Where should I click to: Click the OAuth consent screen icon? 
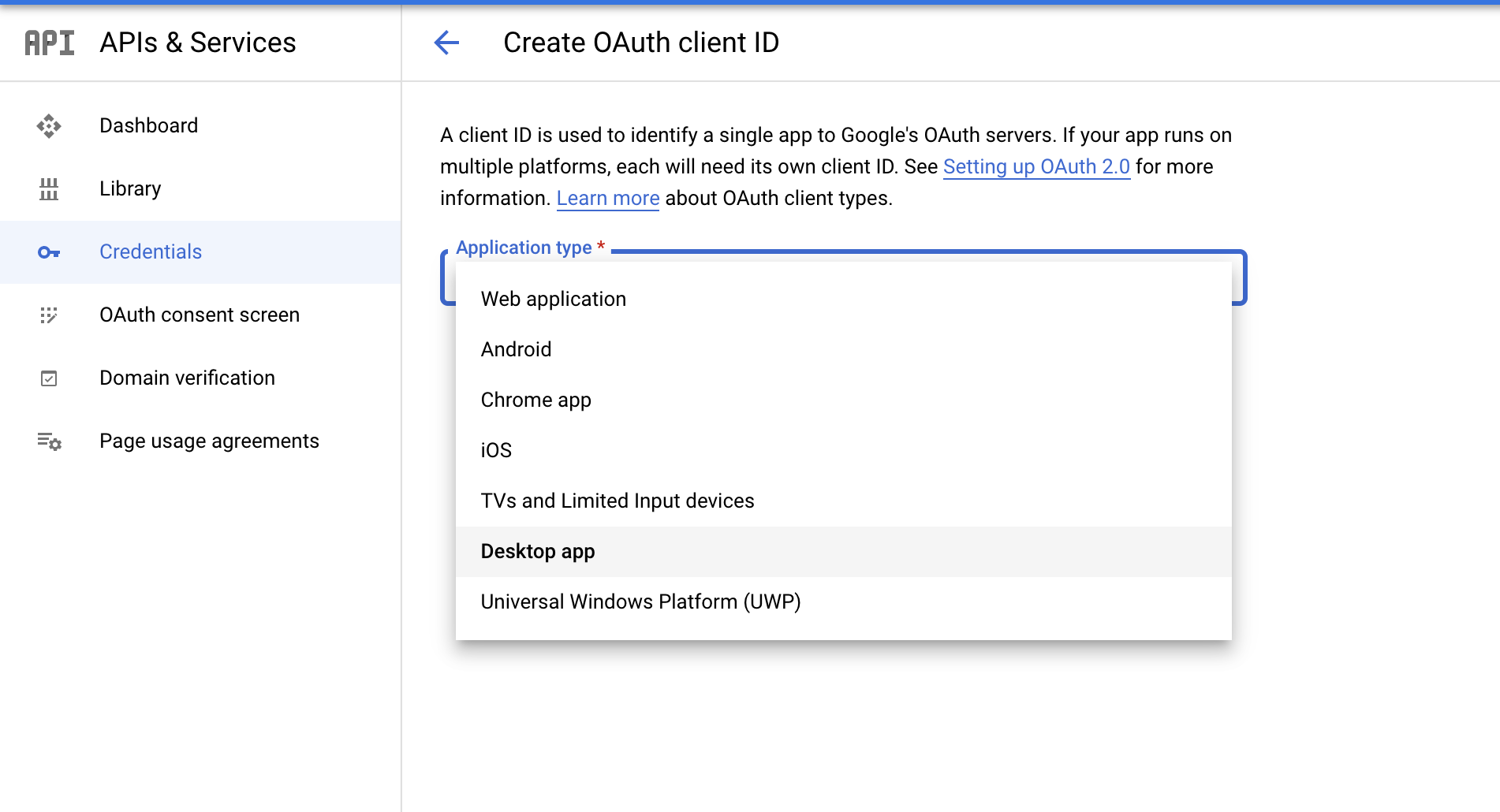click(49, 315)
